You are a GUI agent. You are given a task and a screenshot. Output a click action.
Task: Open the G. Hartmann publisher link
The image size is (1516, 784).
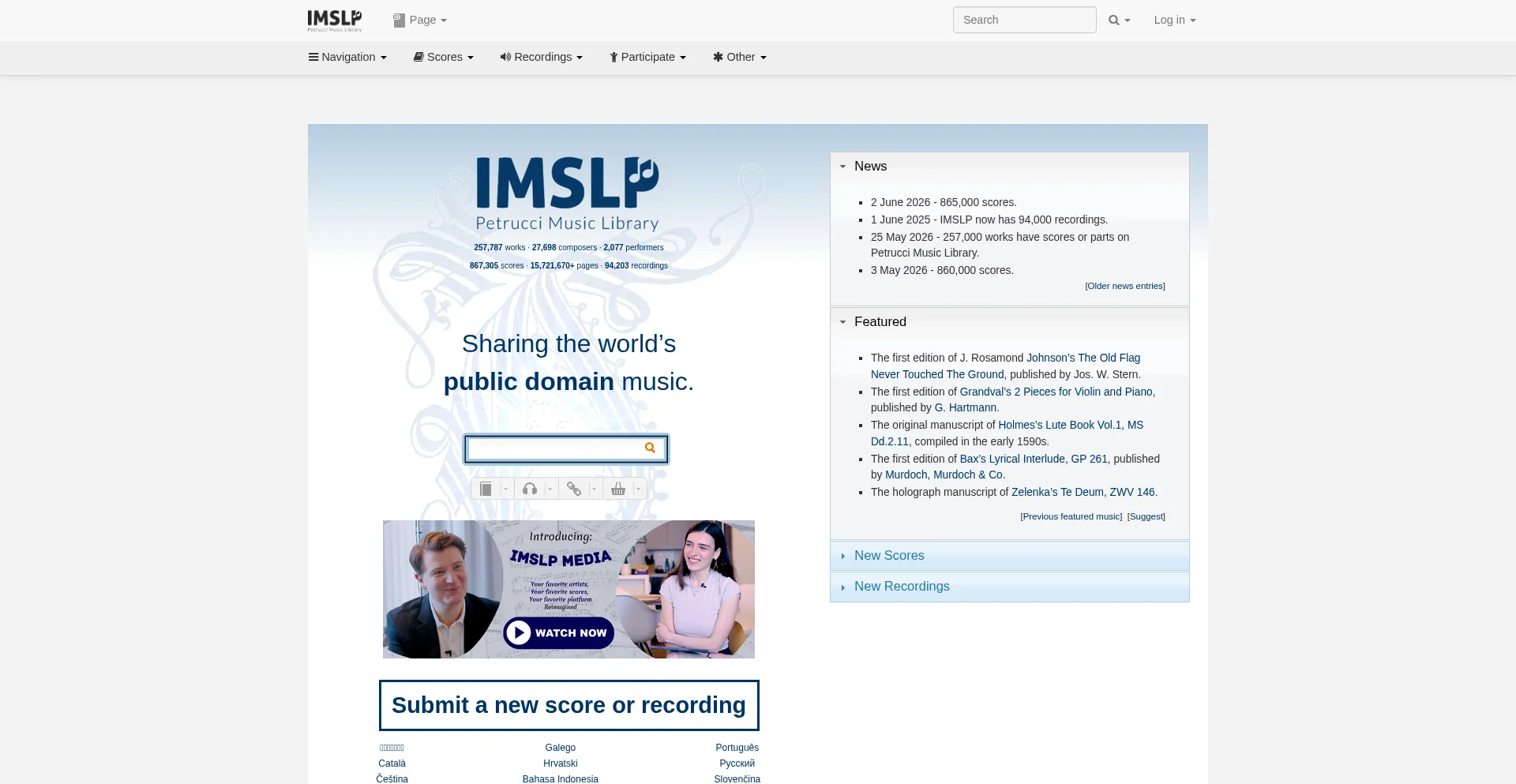[x=966, y=407]
